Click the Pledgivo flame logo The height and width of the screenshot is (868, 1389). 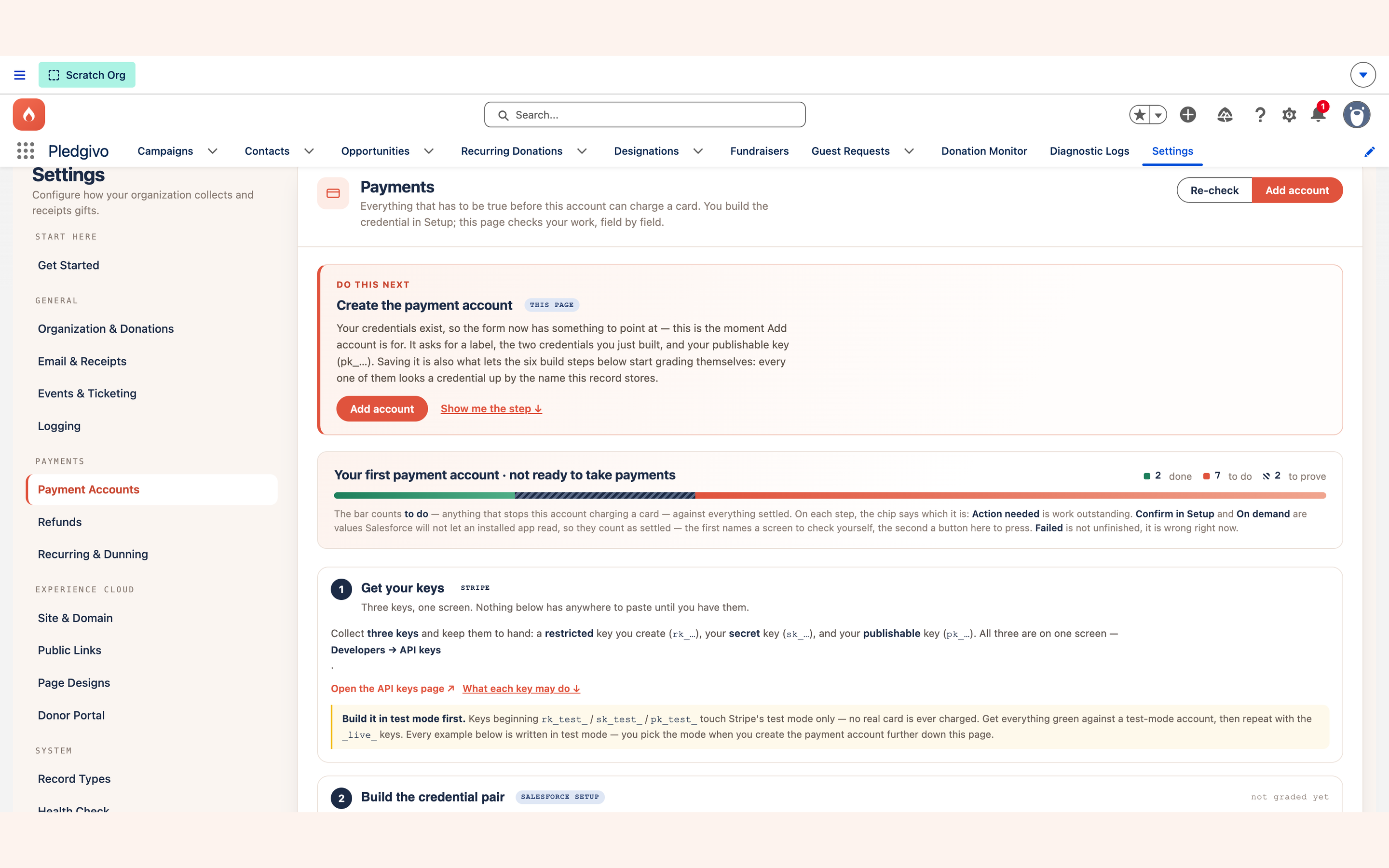tap(29, 115)
